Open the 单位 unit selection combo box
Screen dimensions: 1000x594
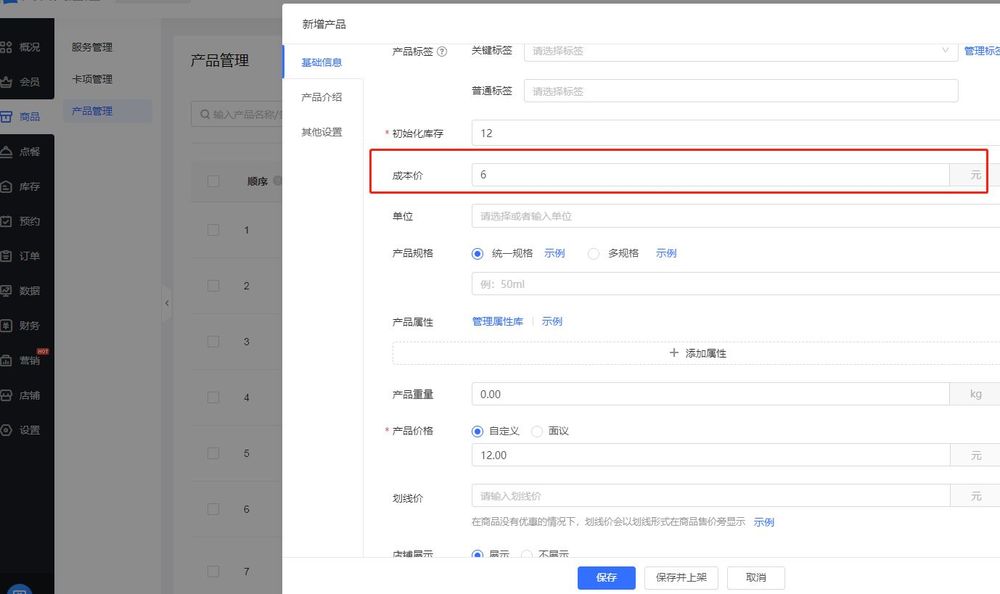(x=735, y=216)
